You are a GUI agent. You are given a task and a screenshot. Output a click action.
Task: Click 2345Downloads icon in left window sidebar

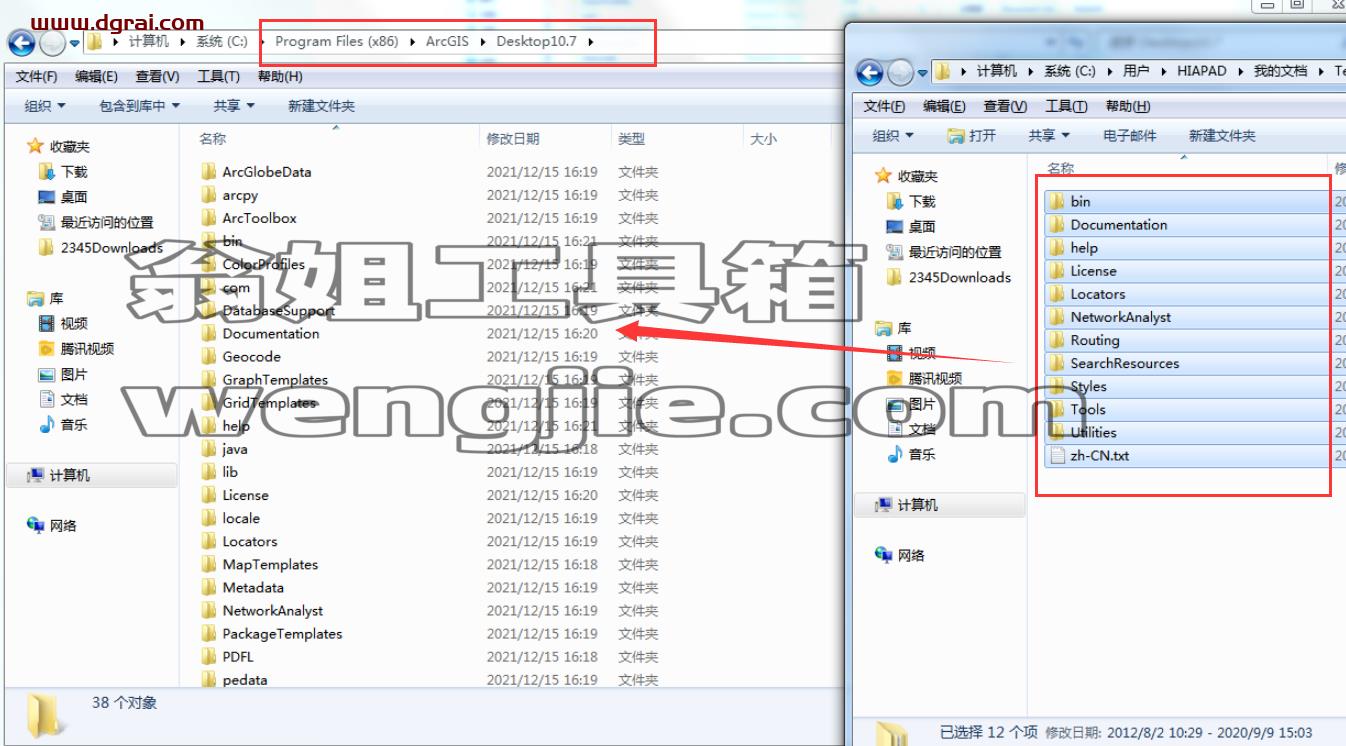pos(46,248)
